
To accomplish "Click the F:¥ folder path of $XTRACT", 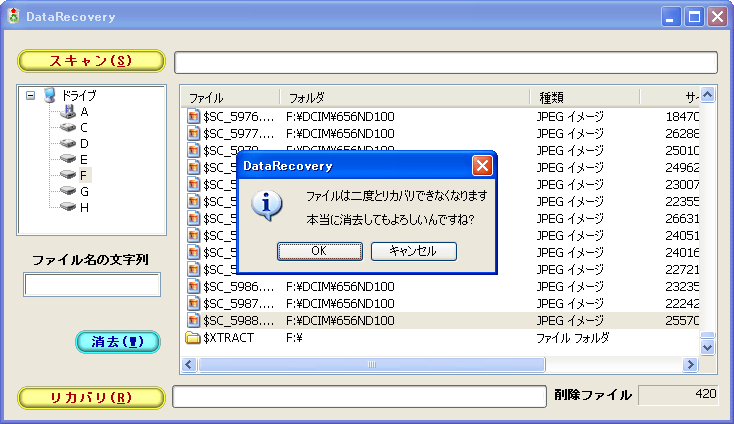I will point(294,337).
